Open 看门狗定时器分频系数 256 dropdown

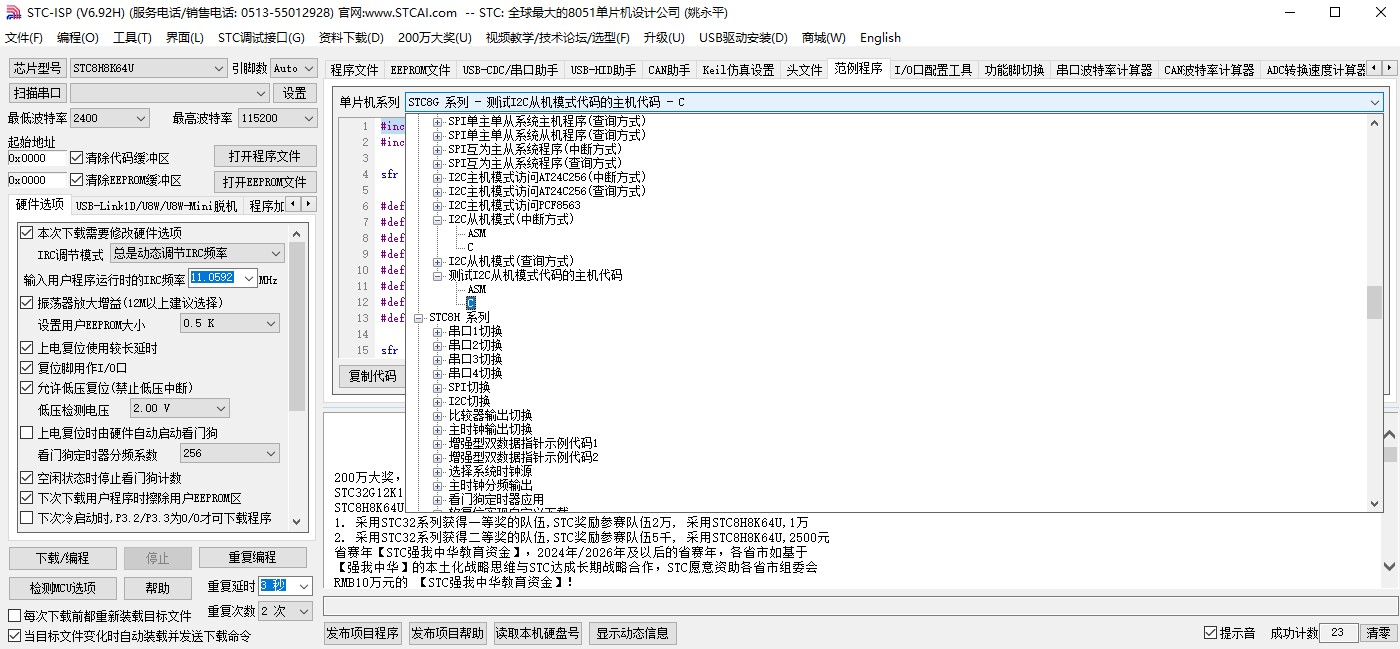click(271, 454)
